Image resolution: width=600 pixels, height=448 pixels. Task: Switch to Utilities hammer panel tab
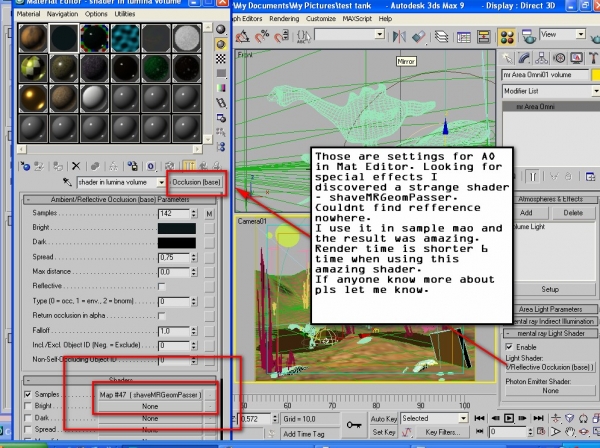pos(593,58)
